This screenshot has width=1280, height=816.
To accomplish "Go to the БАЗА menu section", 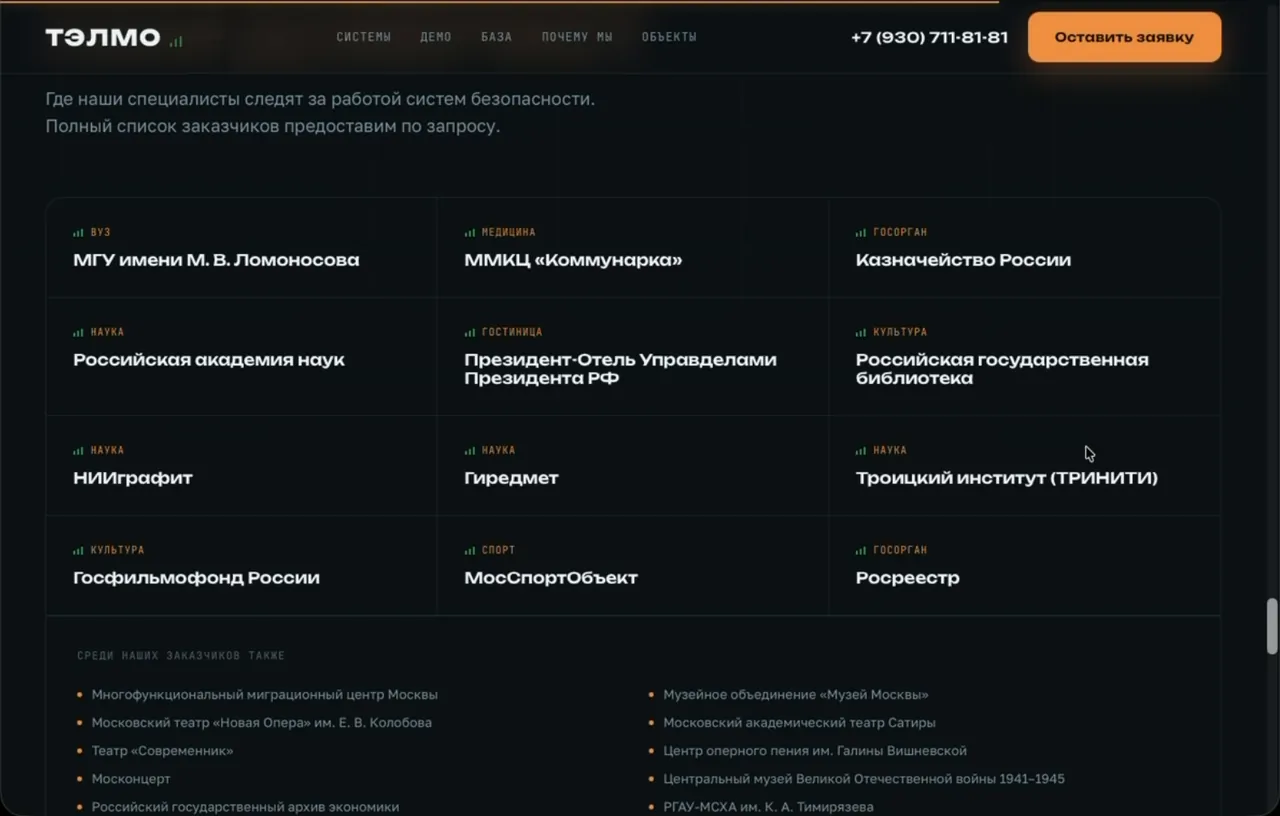I will 496,37.
